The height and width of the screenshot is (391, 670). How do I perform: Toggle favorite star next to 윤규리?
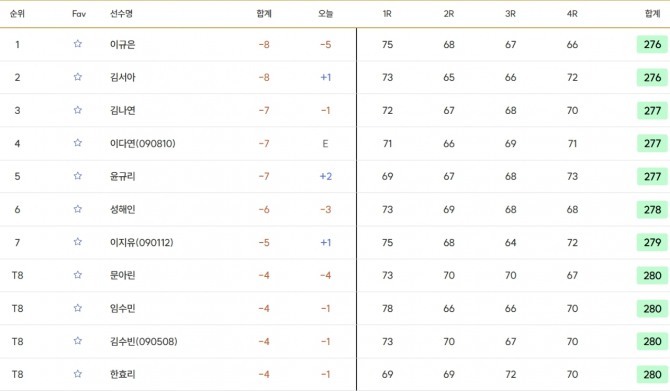click(77, 176)
